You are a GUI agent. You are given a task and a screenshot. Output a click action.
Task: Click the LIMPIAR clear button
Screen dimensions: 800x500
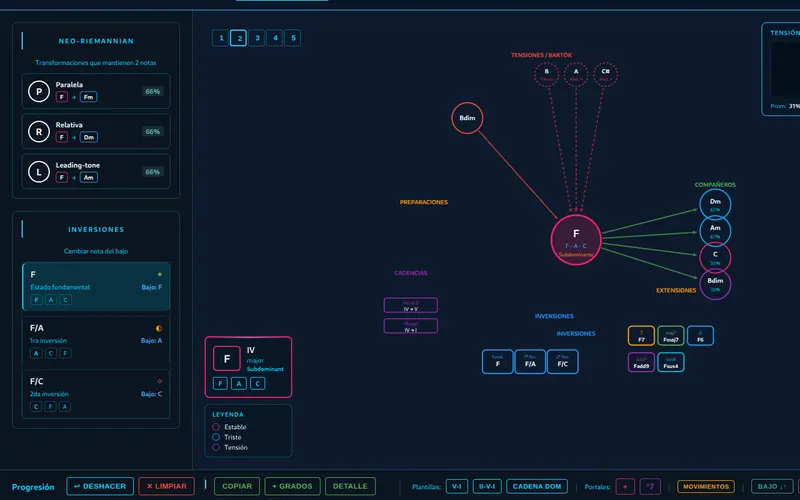pyautogui.click(x=166, y=486)
